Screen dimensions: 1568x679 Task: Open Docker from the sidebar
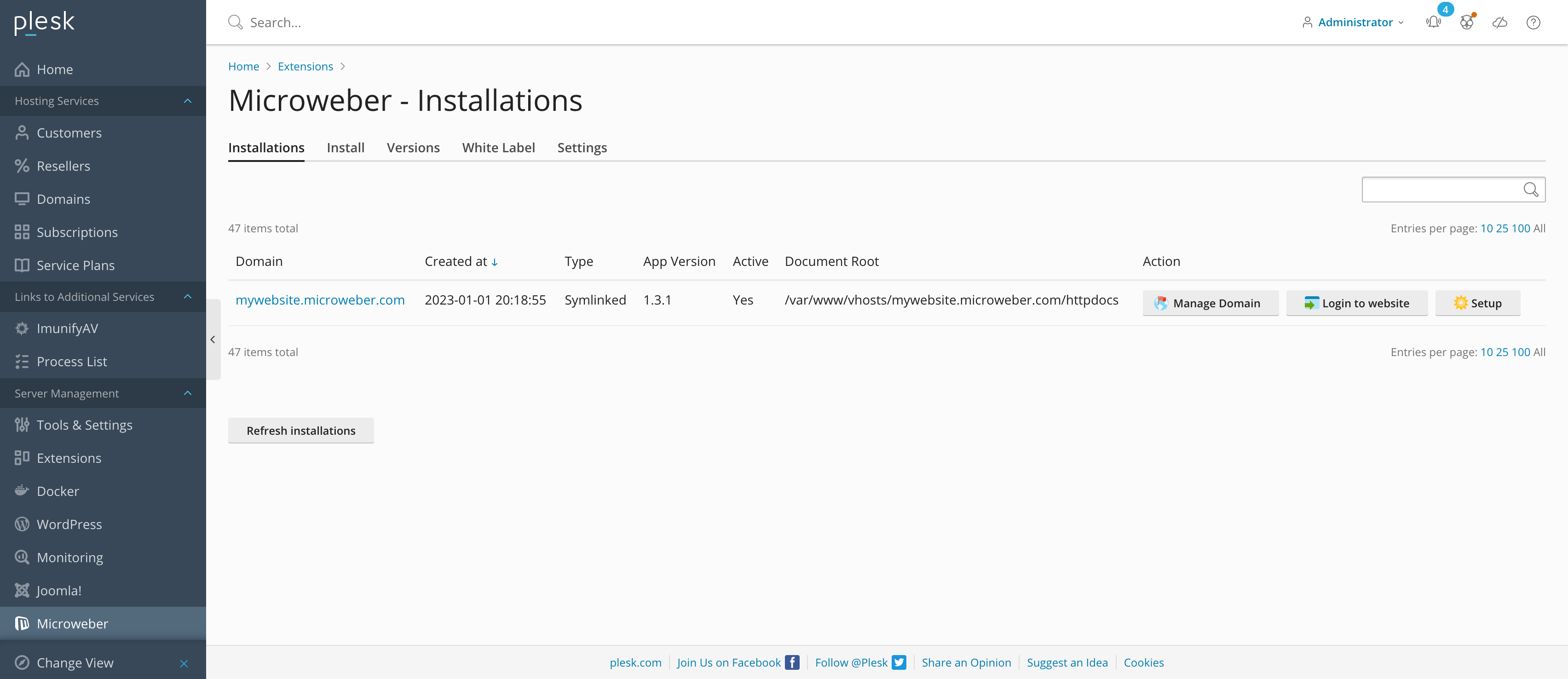[58, 491]
